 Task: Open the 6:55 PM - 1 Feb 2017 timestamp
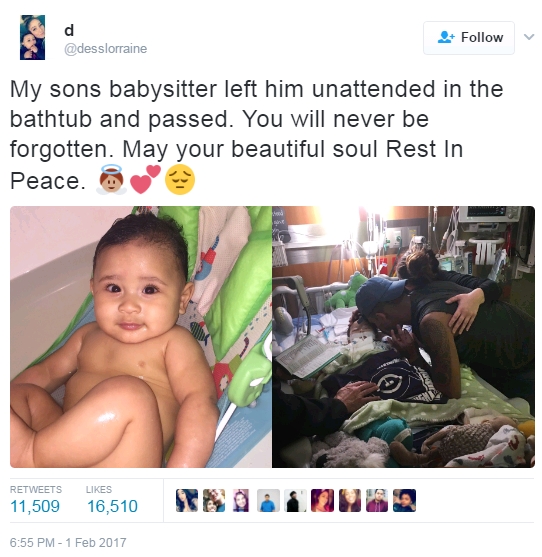click(68, 542)
